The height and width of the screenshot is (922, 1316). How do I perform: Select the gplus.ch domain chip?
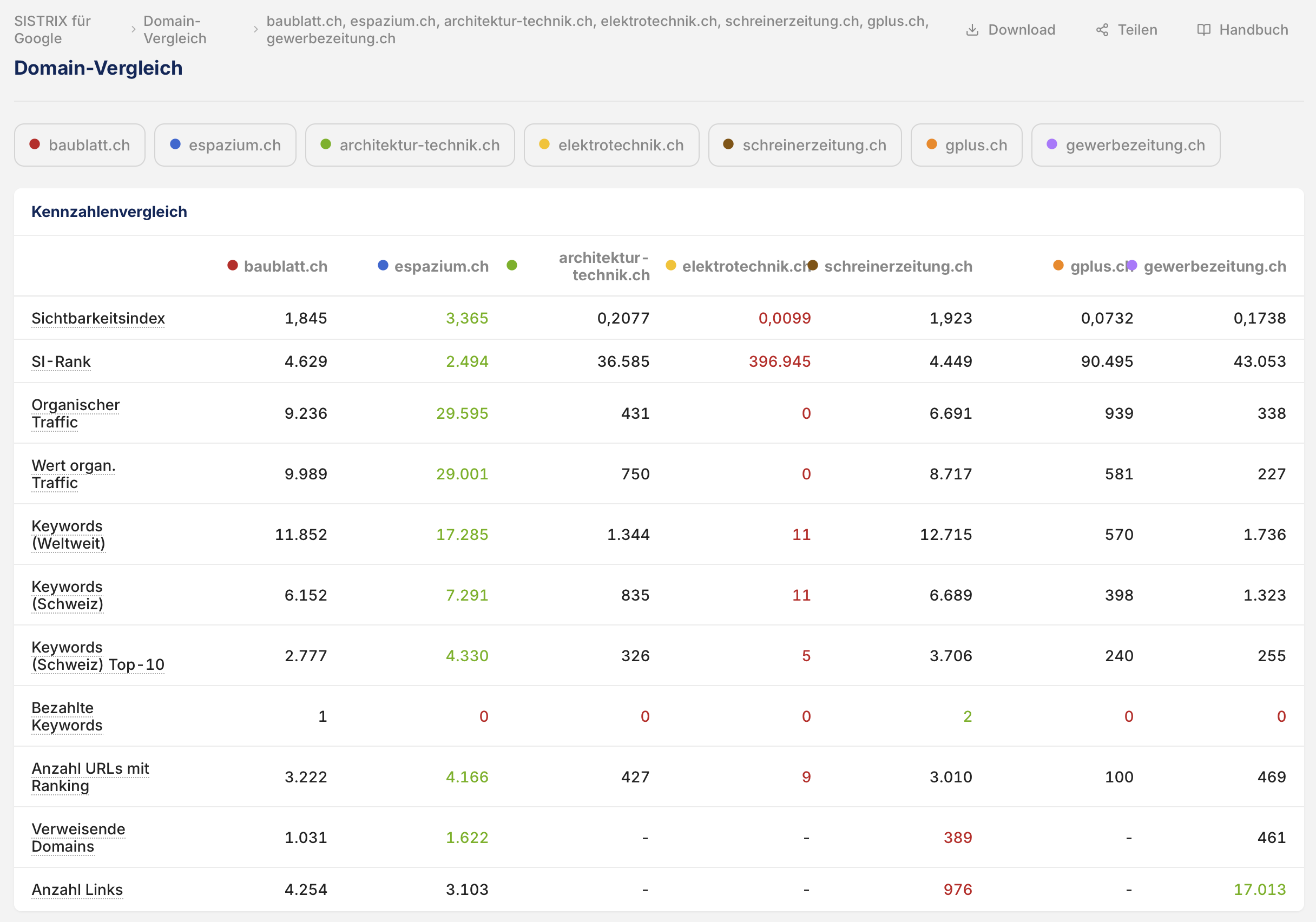click(966, 145)
